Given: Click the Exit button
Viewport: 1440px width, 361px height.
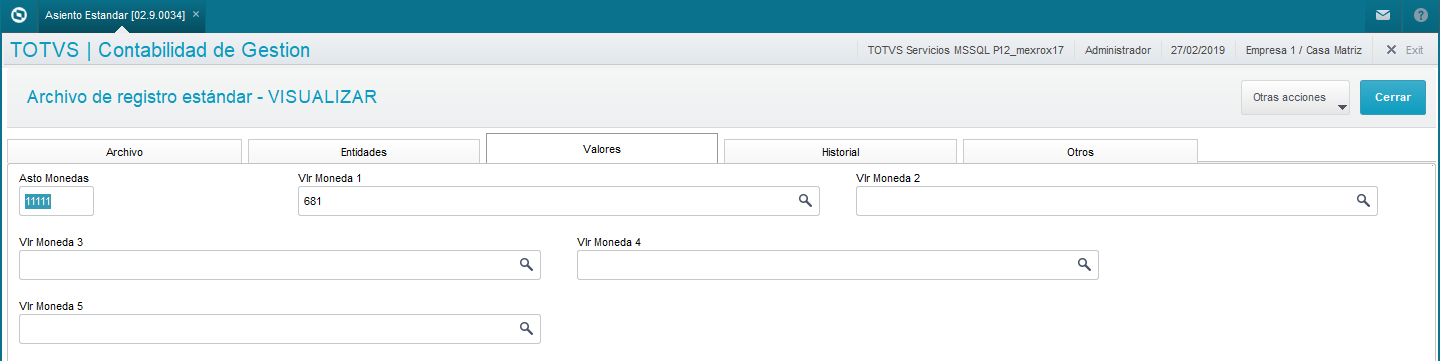Looking at the screenshot, I should tap(1404, 50).
